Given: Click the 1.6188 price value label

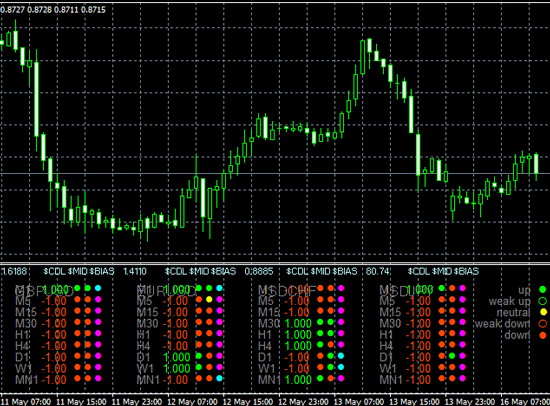Looking at the screenshot, I should click(x=14, y=271).
